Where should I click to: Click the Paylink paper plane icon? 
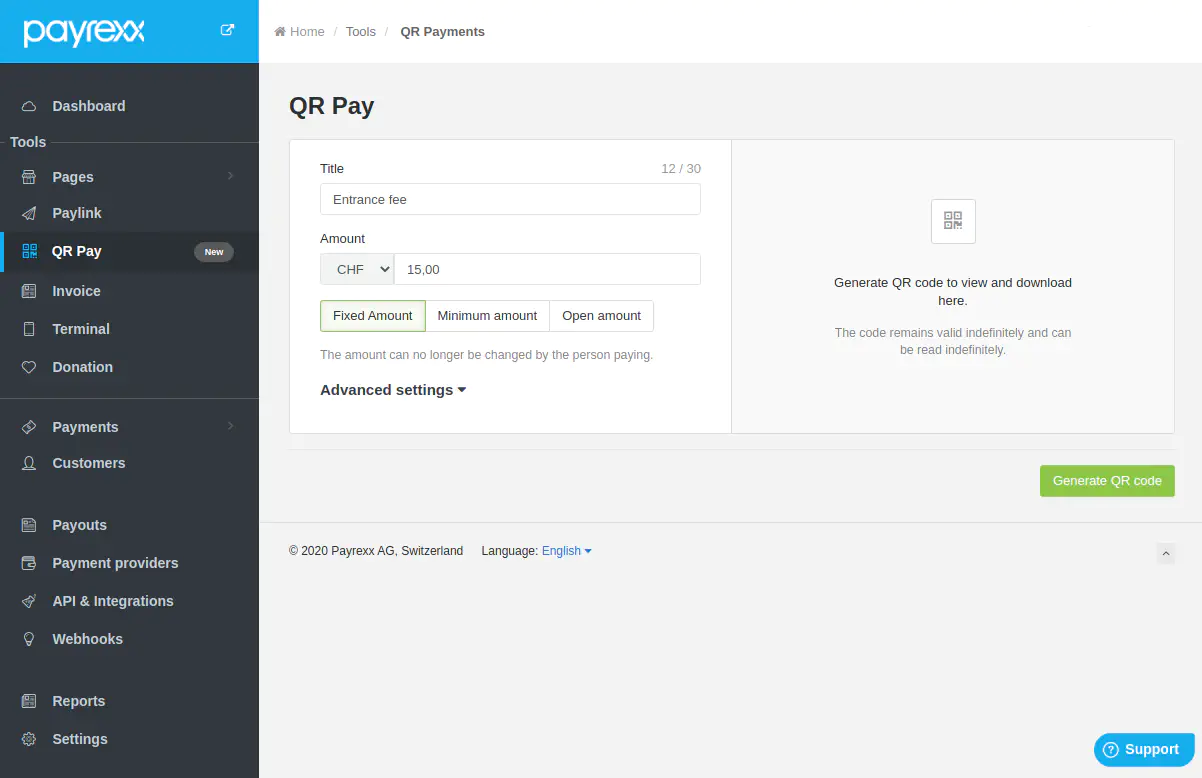pyautogui.click(x=29, y=213)
